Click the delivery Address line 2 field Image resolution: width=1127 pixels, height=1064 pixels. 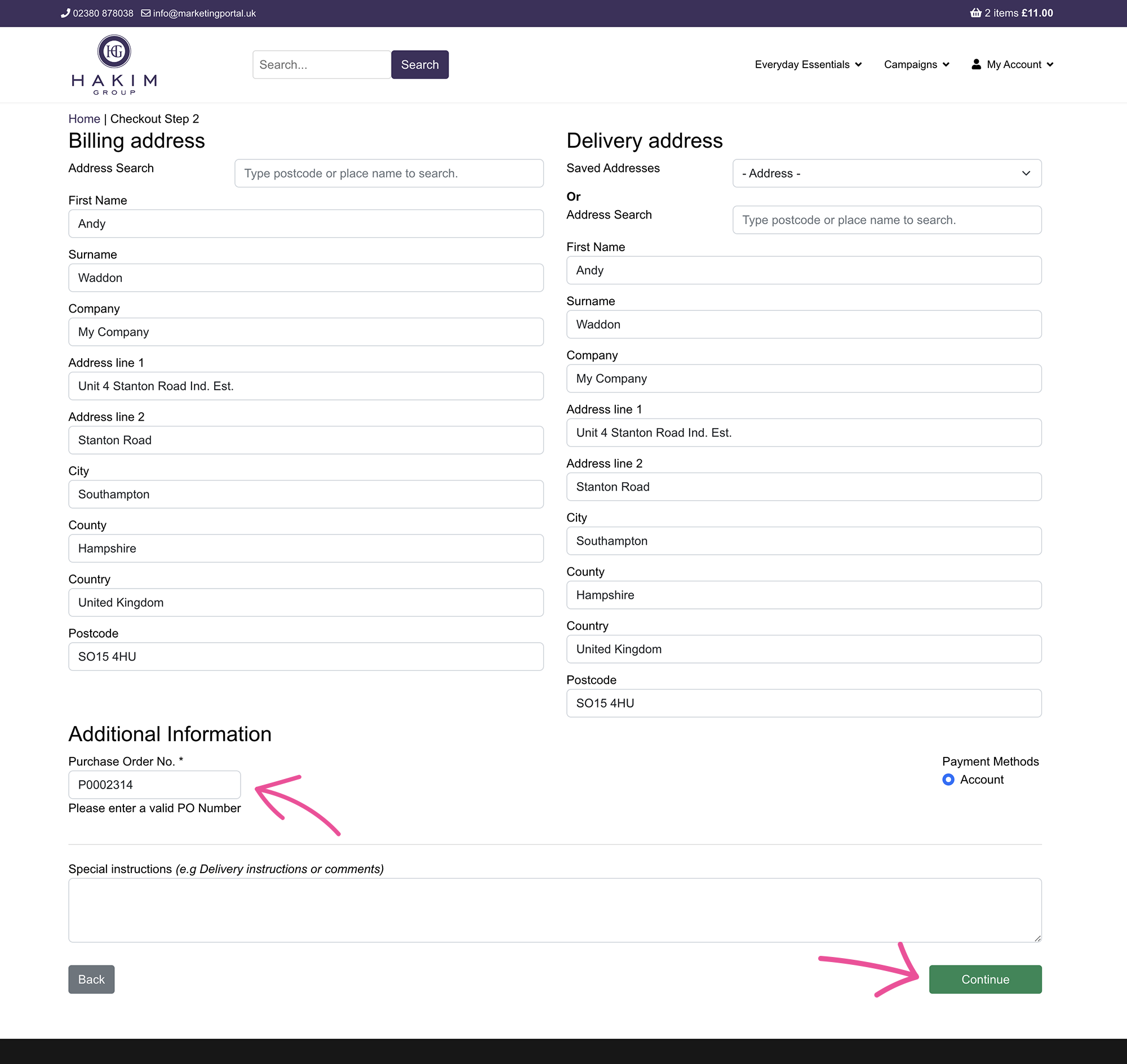pos(804,487)
